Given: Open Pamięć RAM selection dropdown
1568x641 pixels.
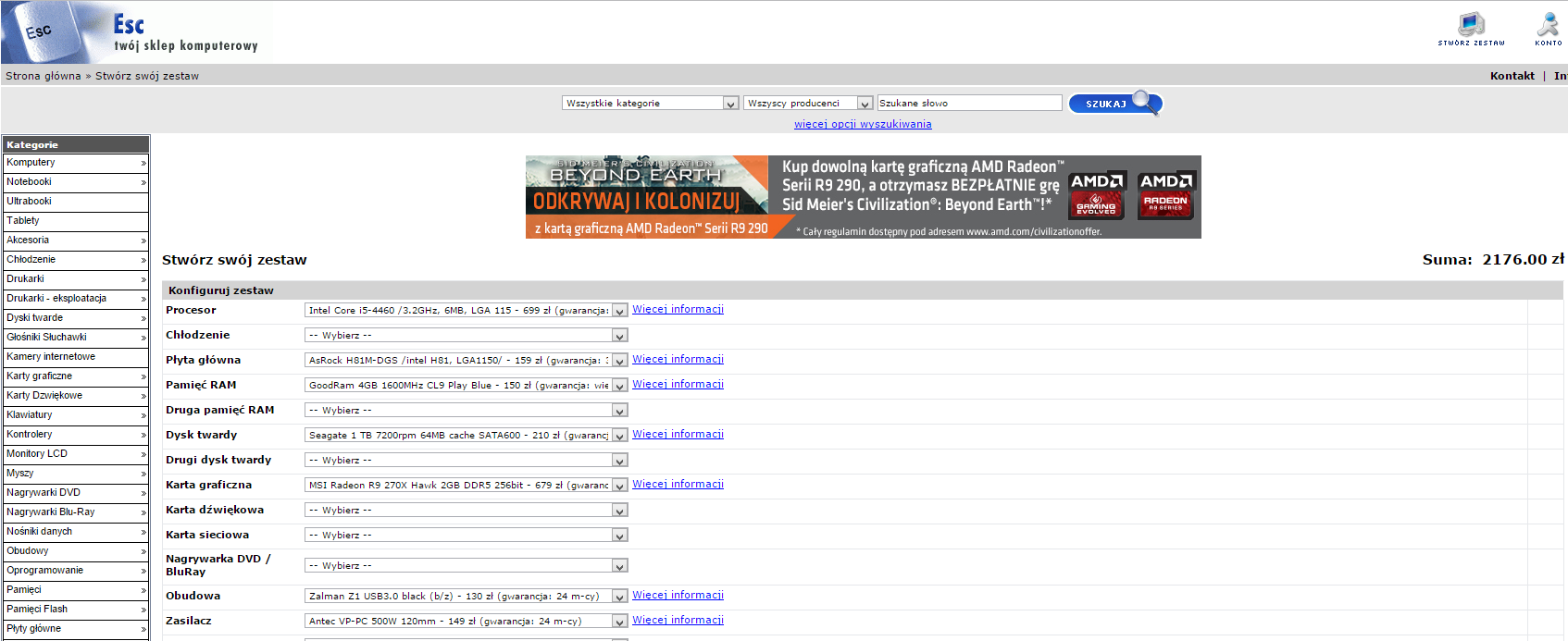Looking at the screenshot, I should (467, 385).
